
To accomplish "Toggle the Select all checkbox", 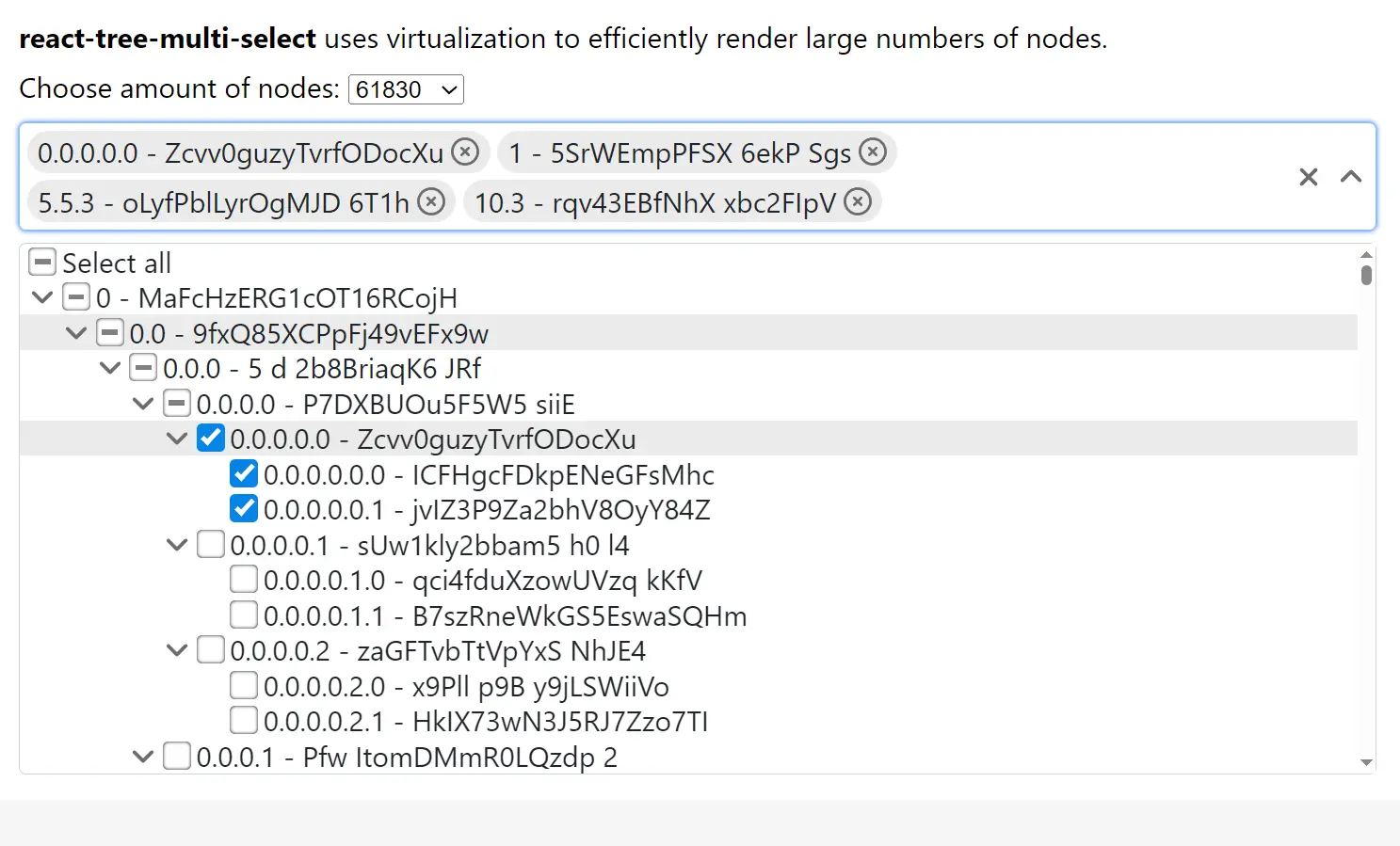I will tap(42, 263).
